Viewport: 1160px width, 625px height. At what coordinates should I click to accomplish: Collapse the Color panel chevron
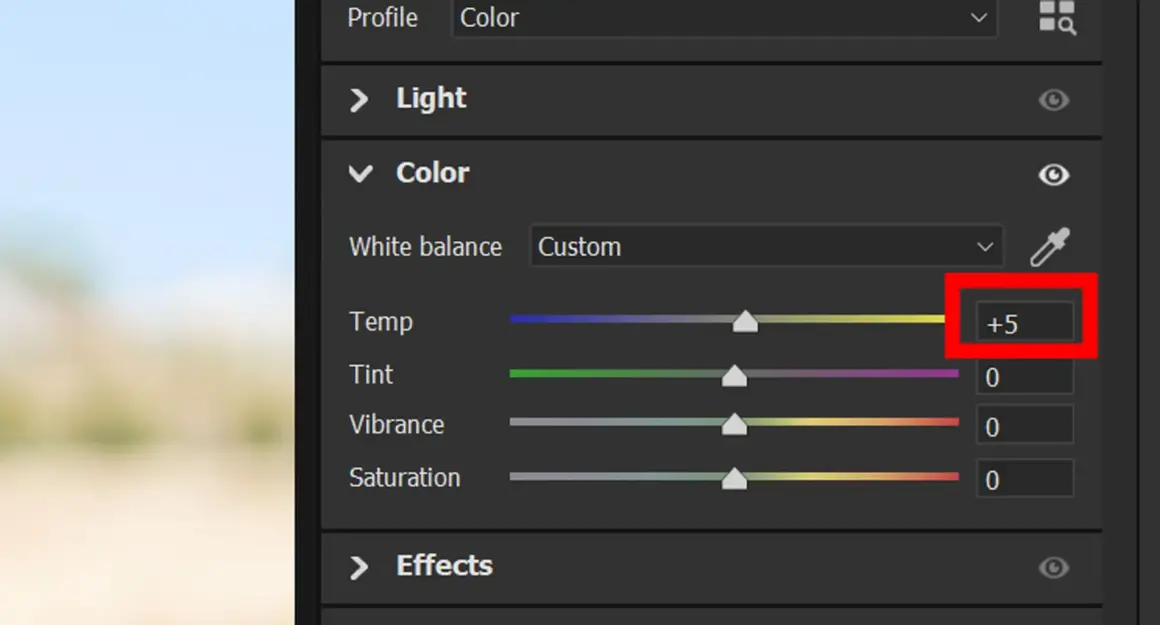pyautogui.click(x=359, y=174)
